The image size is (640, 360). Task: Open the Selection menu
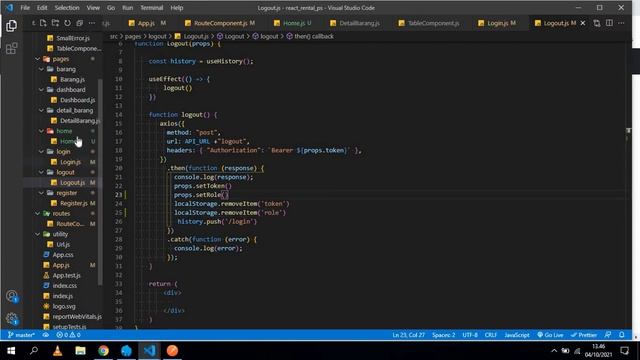(x=67, y=8)
